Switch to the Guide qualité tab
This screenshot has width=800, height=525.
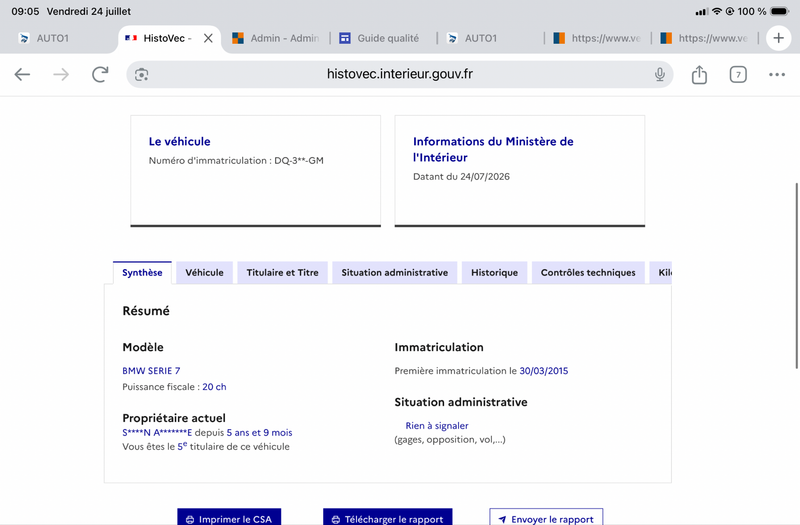380,38
